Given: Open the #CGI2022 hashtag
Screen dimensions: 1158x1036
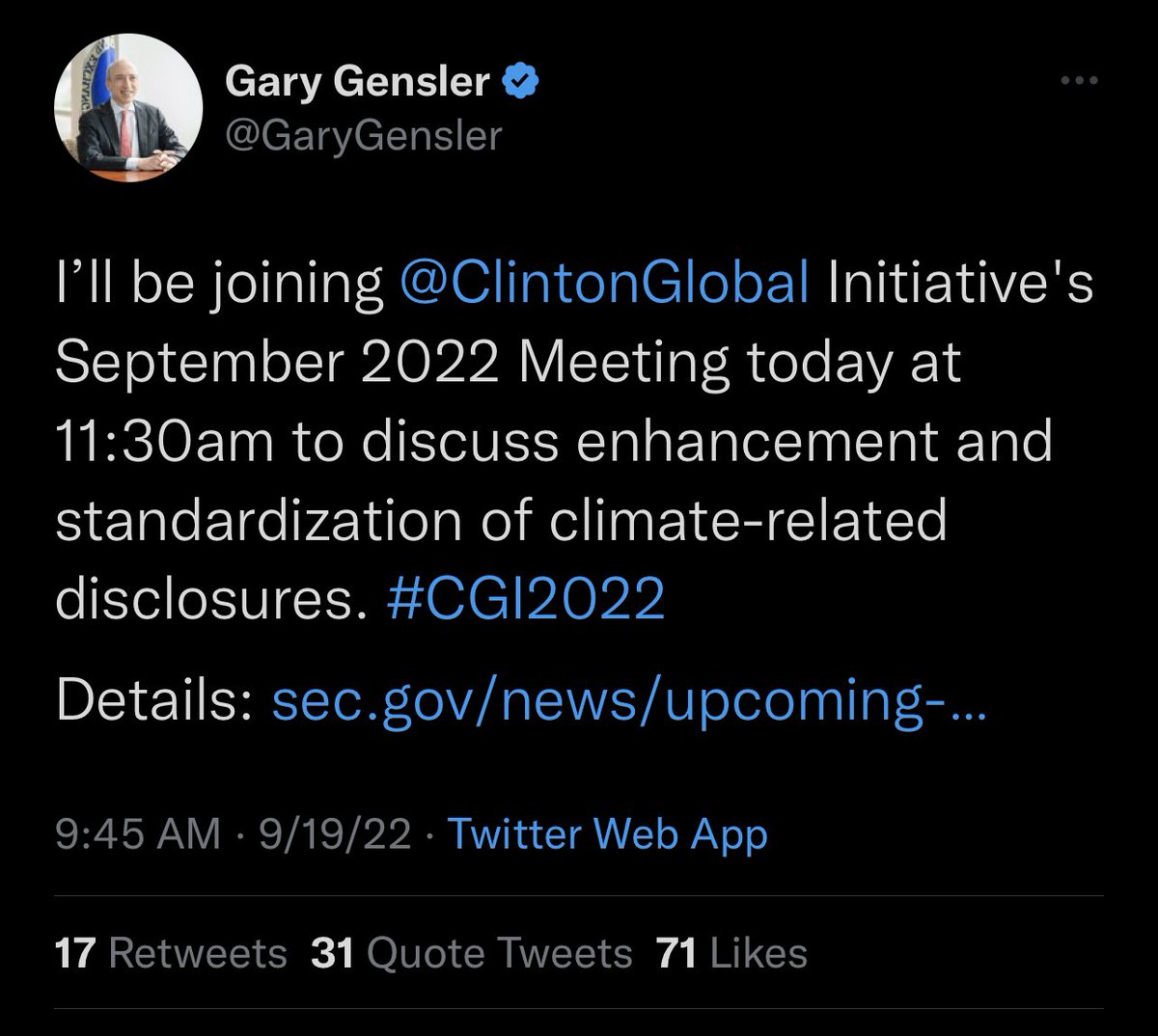Looking at the screenshot, I should 524,598.
